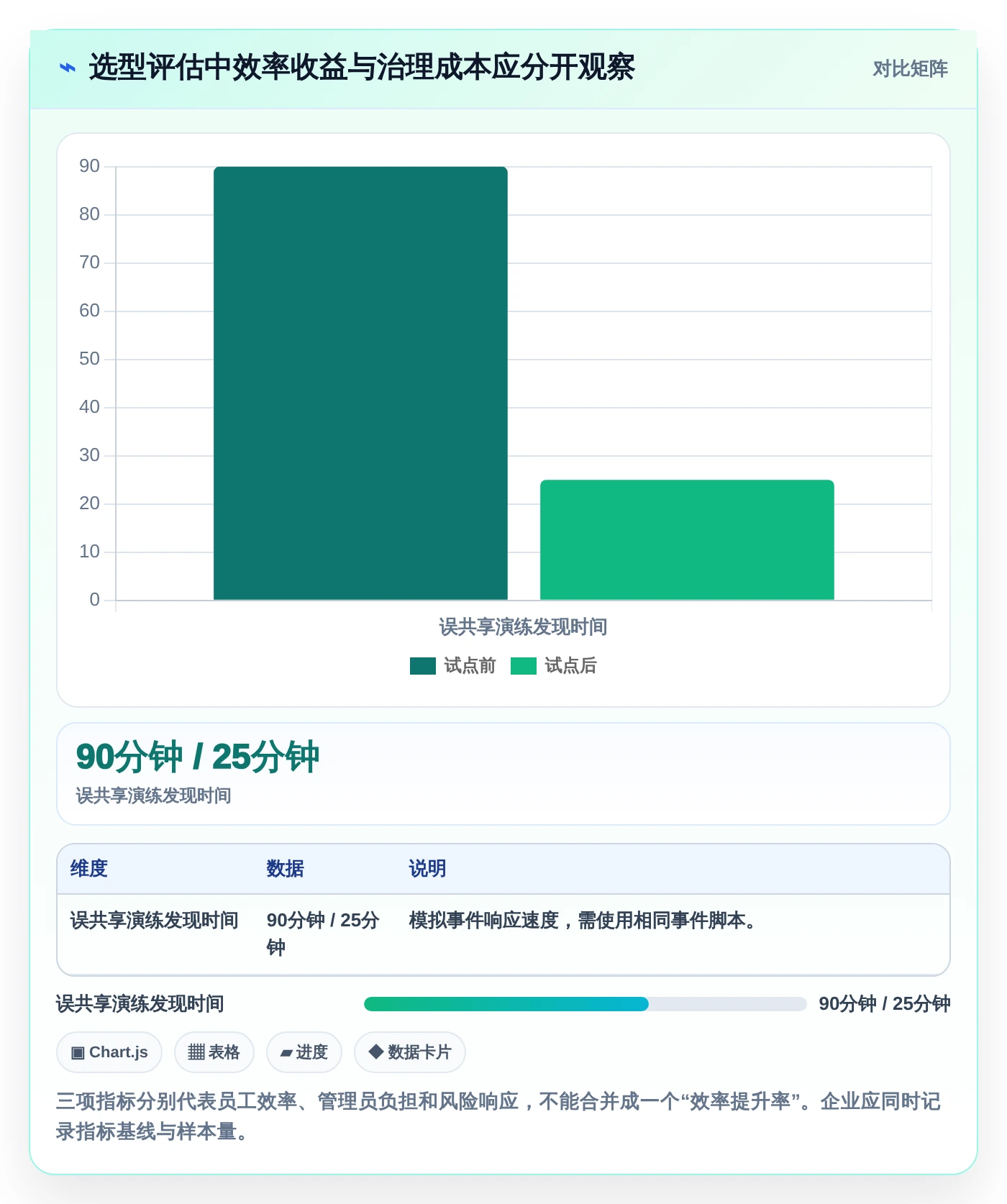Click the 数据 column header

point(285,868)
